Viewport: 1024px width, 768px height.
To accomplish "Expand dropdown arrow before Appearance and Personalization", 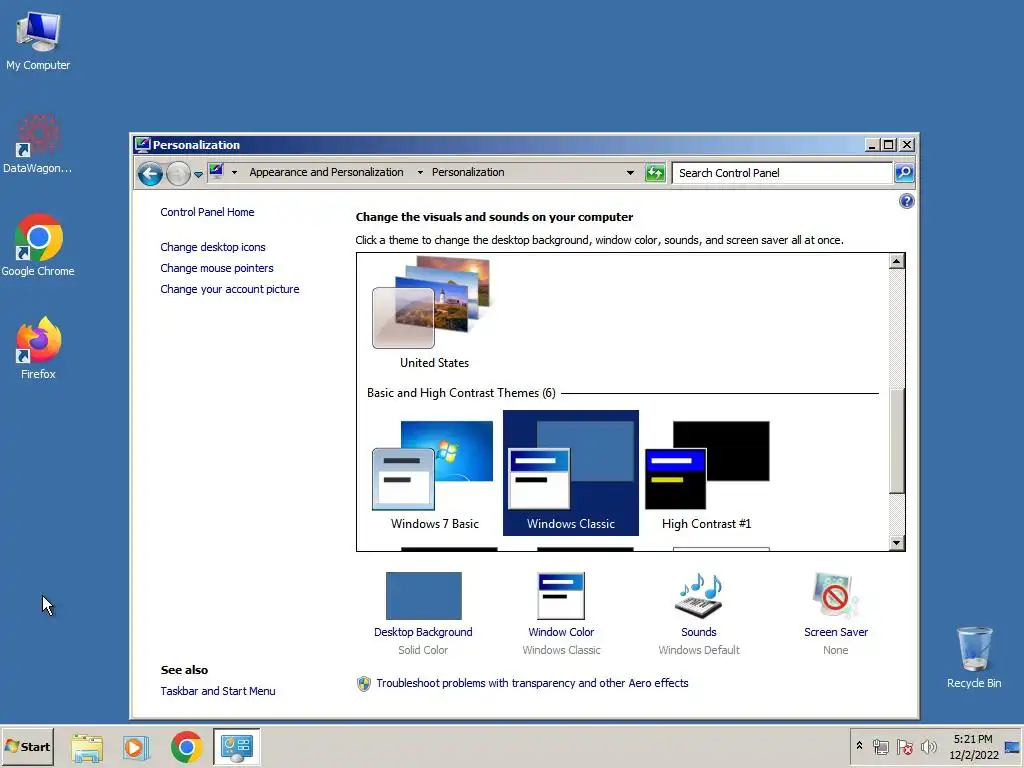I will click(234, 172).
